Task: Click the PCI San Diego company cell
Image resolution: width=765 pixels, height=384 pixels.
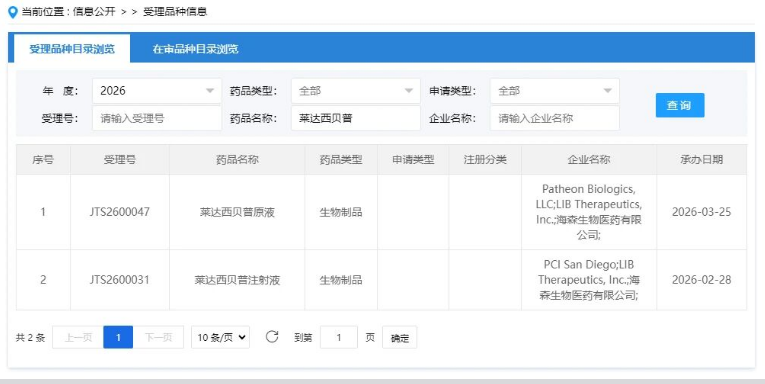Action: 589,280
